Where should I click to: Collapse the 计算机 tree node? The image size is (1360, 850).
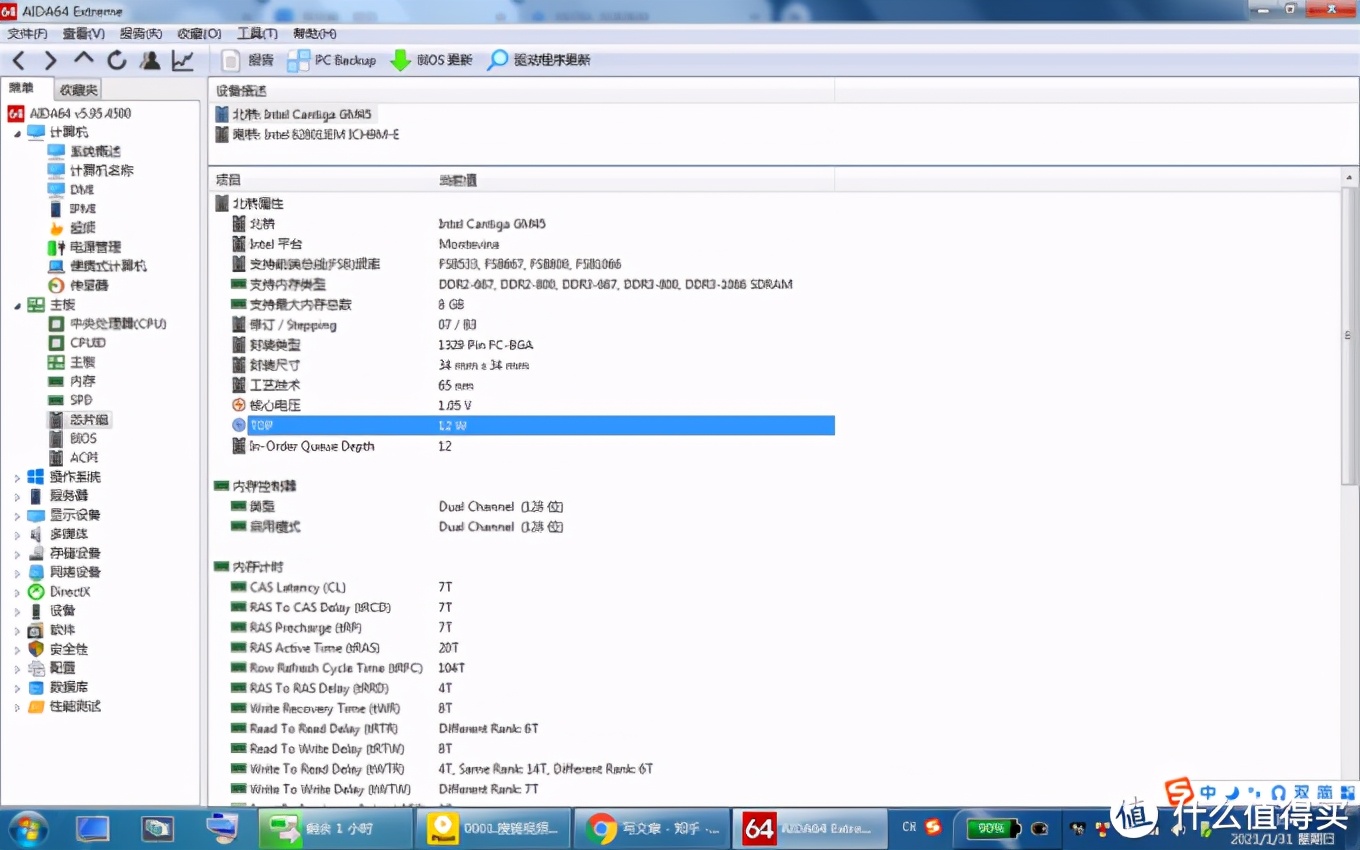(x=17, y=133)
